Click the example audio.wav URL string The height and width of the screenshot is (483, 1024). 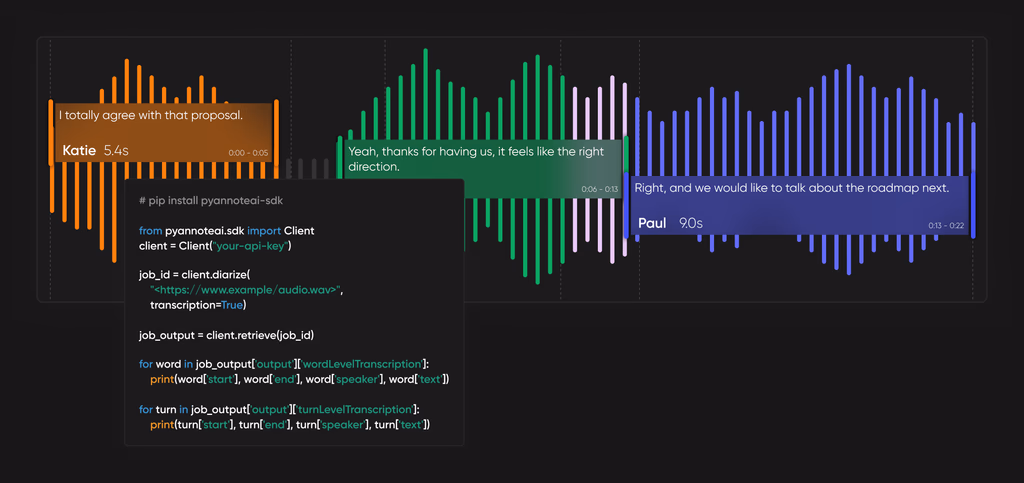coord(246,290)
